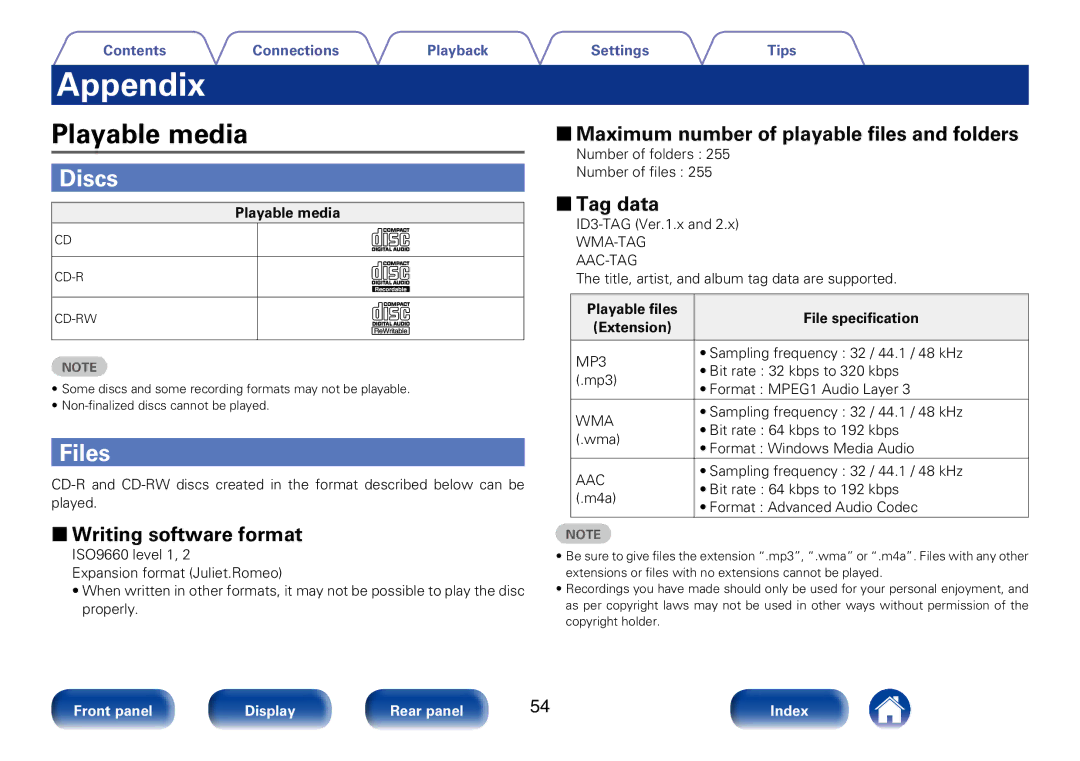
Task: Click the Home icon button
Action: coord(889,709)
